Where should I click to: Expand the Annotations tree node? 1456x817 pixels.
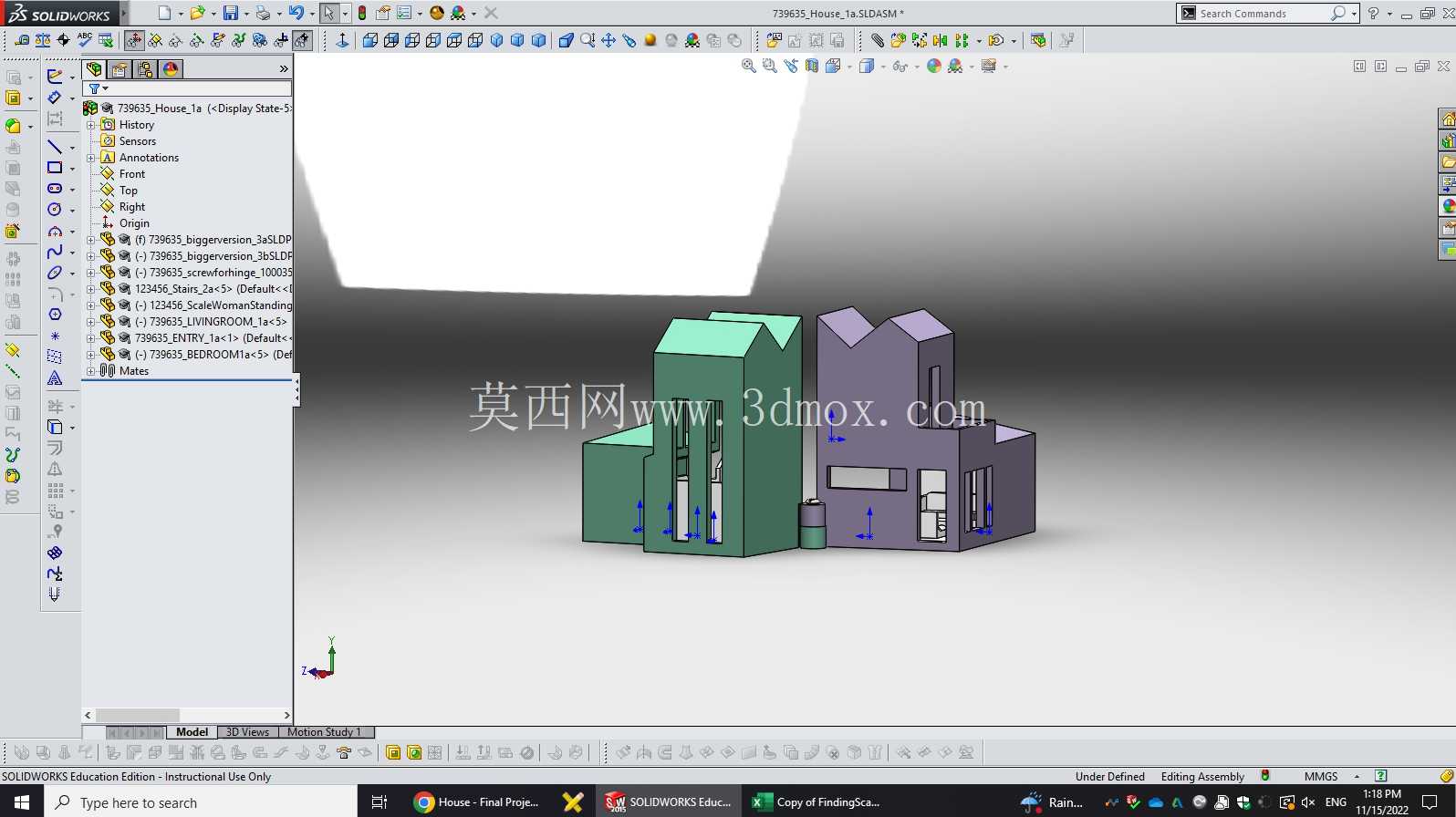pyautogui.click(x=91, y=158)
